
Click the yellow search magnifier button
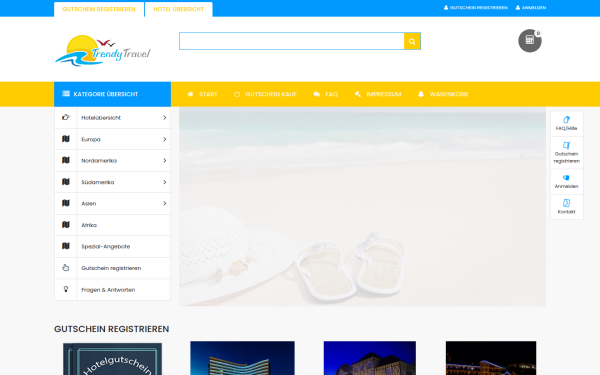point(412,41)
